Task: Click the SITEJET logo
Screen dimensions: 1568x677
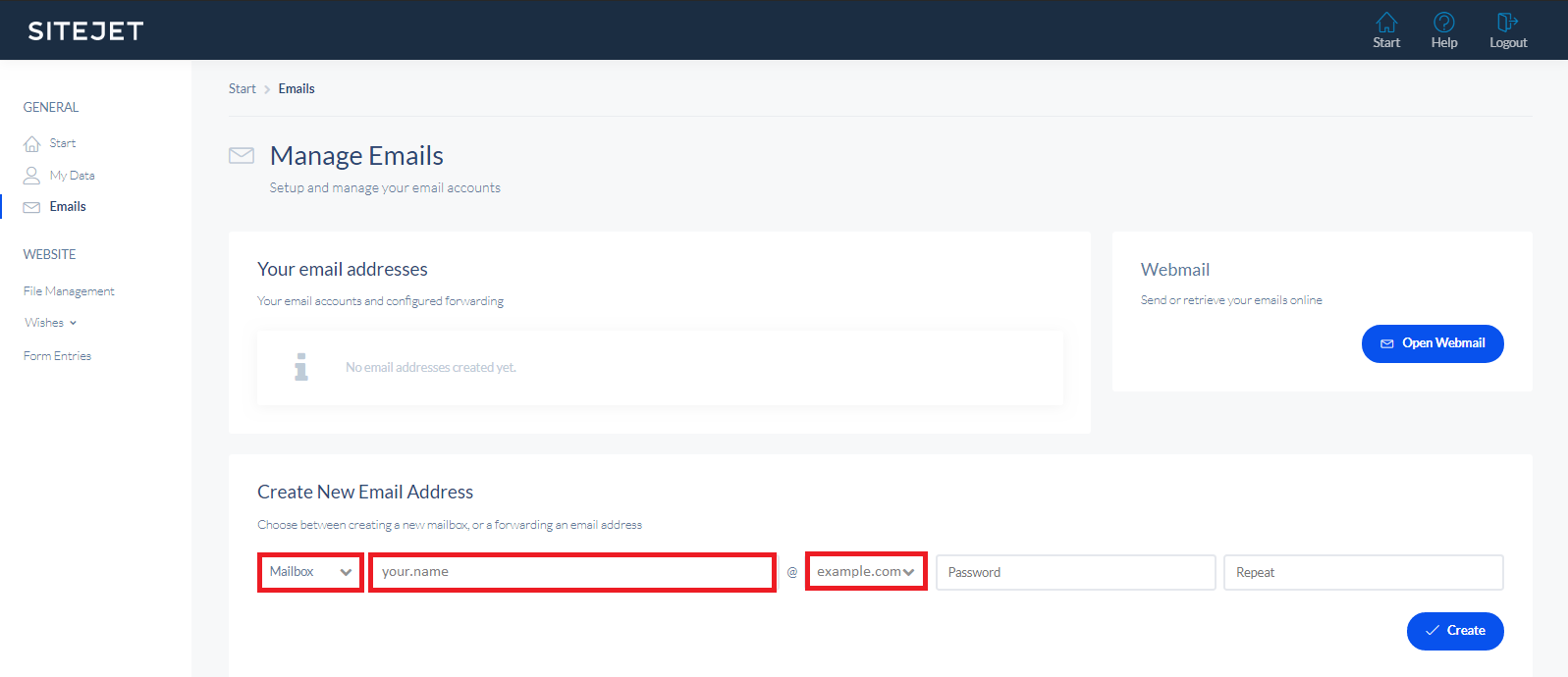Action: 85,31
